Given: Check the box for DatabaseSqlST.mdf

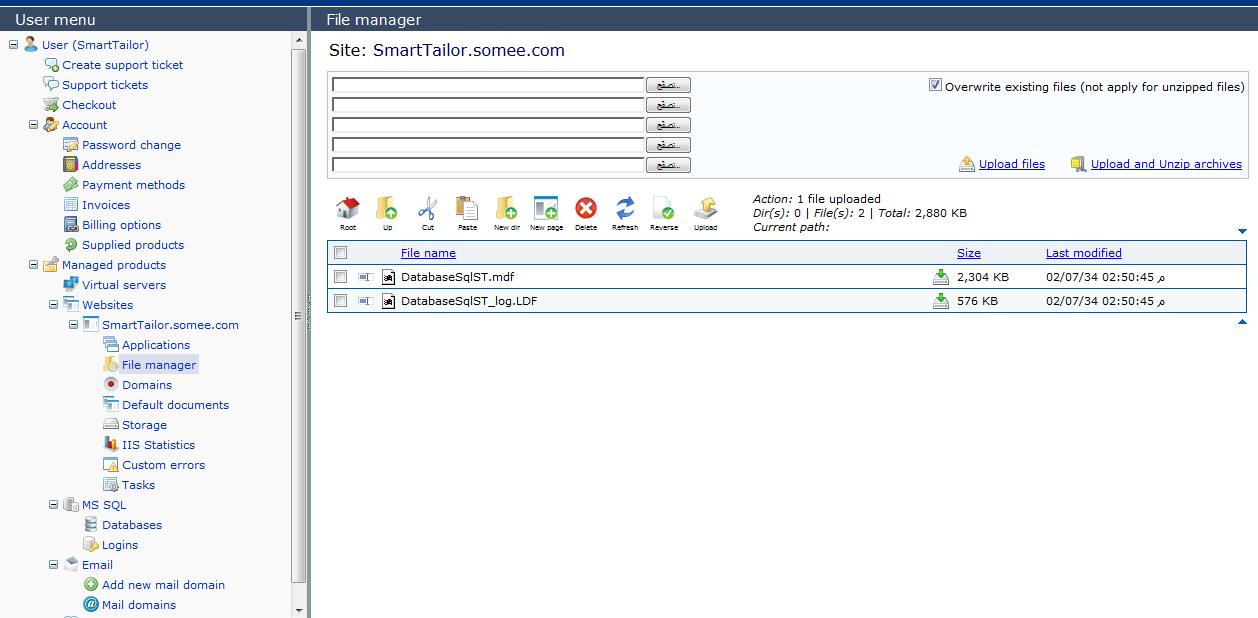Looking at the screenshot, I should pyautogui.click(x=341, y=277).
